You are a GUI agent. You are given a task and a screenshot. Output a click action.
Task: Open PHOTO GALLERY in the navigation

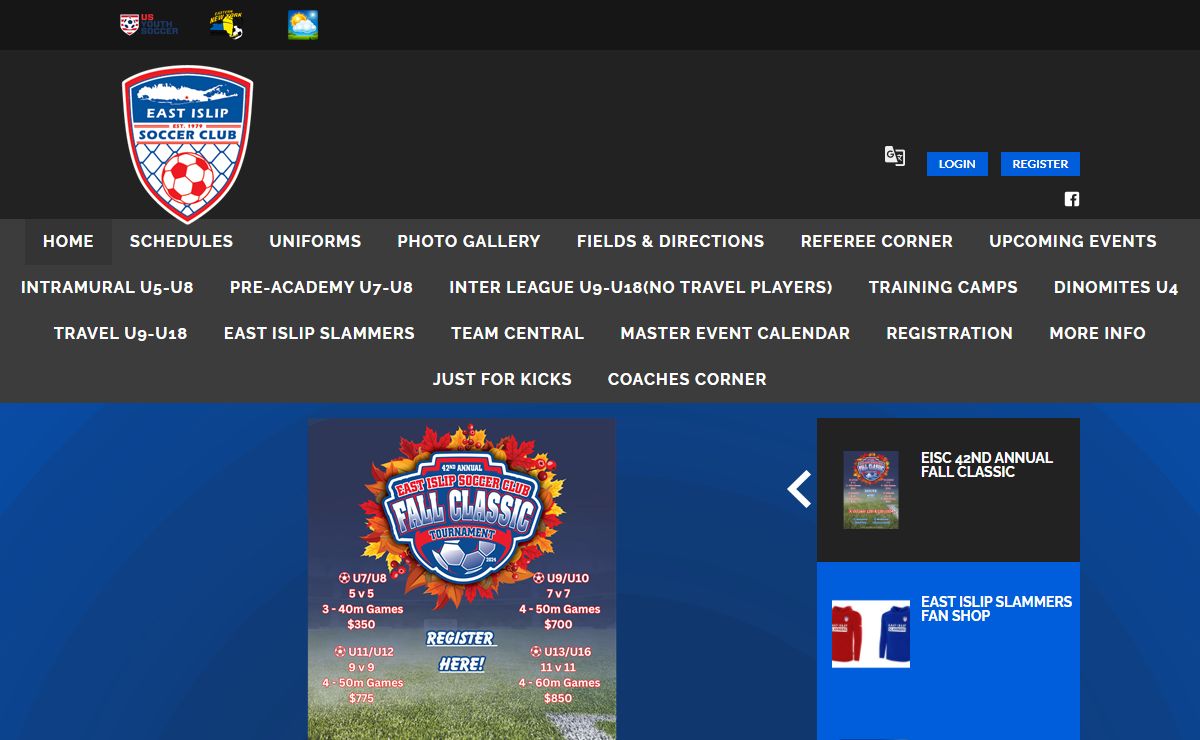pos(469,241)
